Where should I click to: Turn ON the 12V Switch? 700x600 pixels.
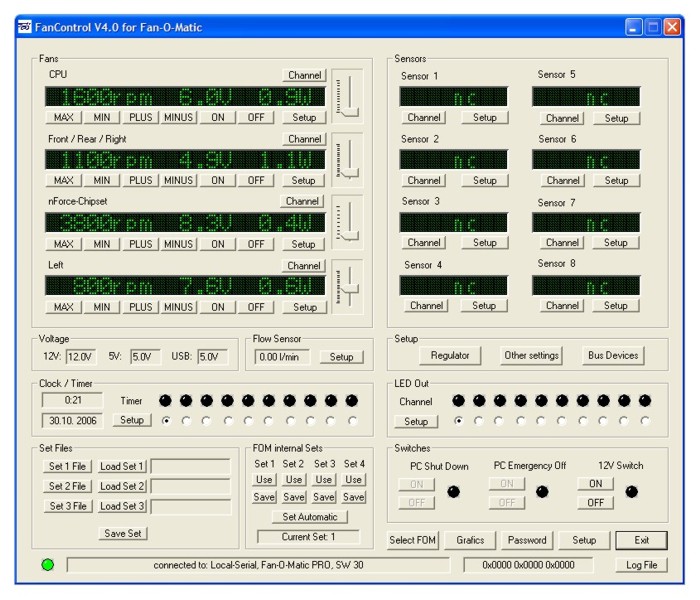point(594,484)
